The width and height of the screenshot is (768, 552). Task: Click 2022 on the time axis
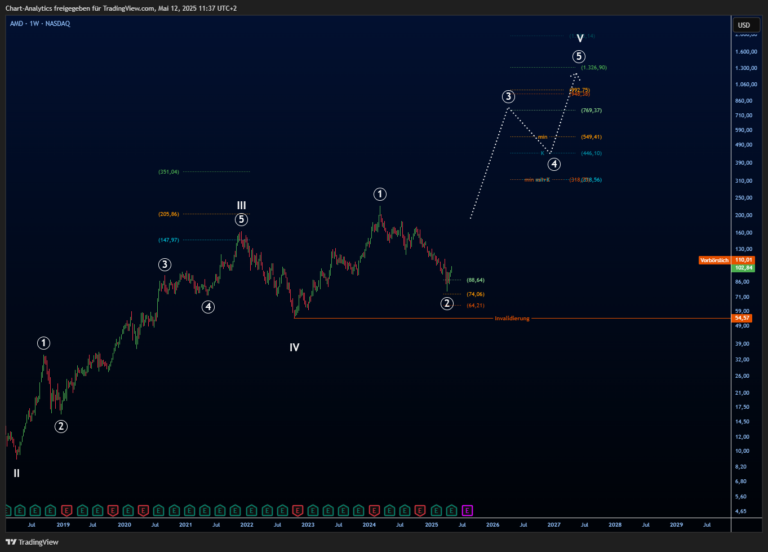247,525
